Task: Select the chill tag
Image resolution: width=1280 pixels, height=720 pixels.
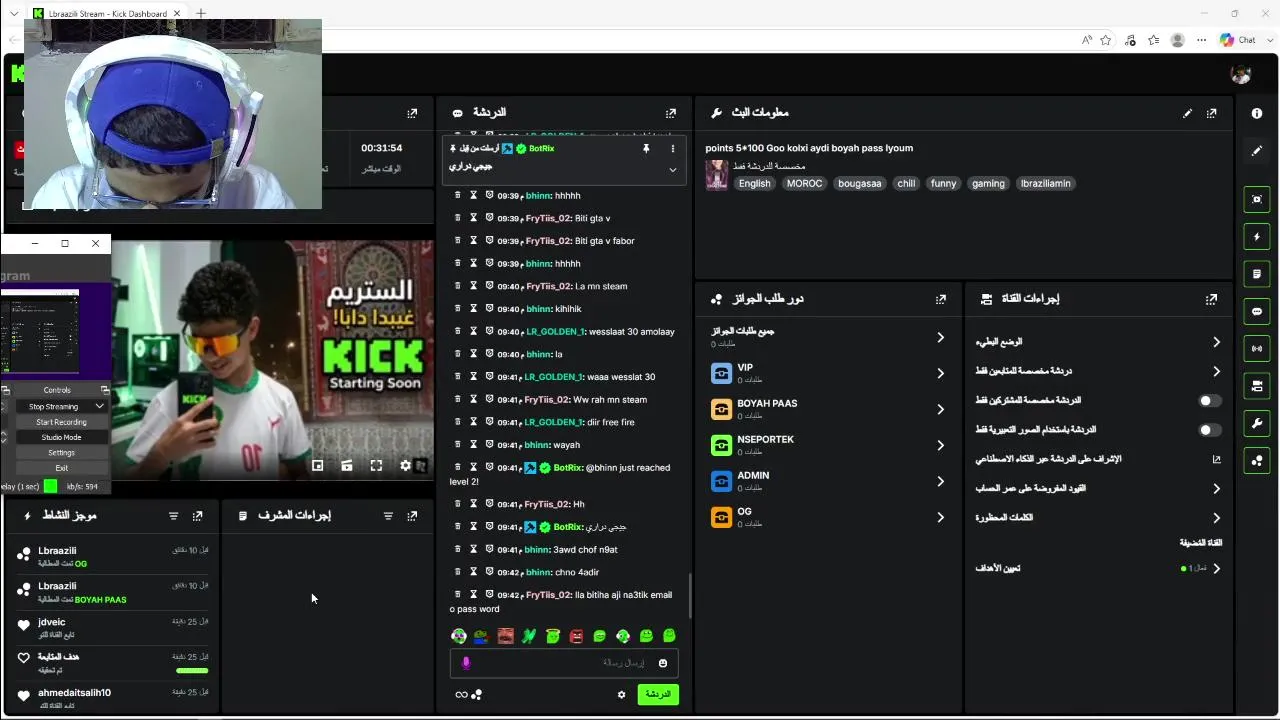Action: [906, 184]
